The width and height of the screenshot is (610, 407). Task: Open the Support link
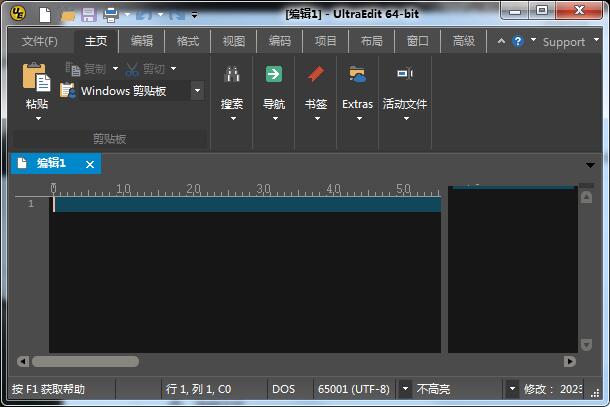(x=564, y=42)
